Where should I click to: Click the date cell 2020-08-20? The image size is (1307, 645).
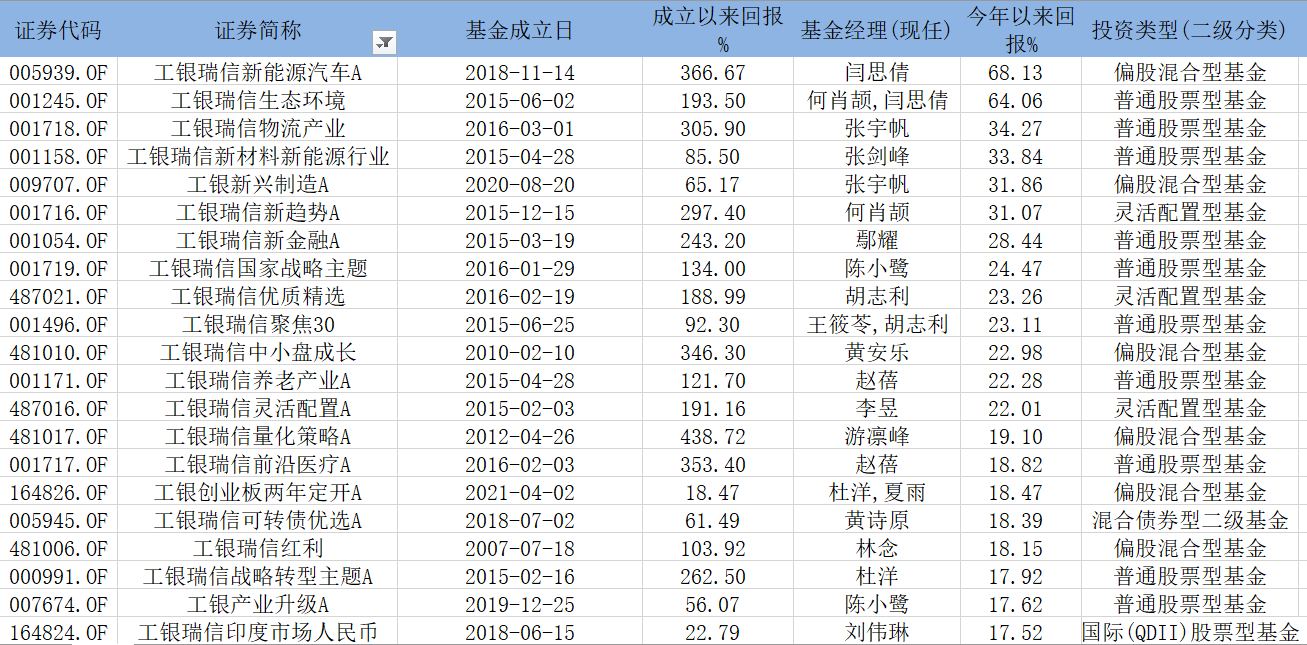520,185
